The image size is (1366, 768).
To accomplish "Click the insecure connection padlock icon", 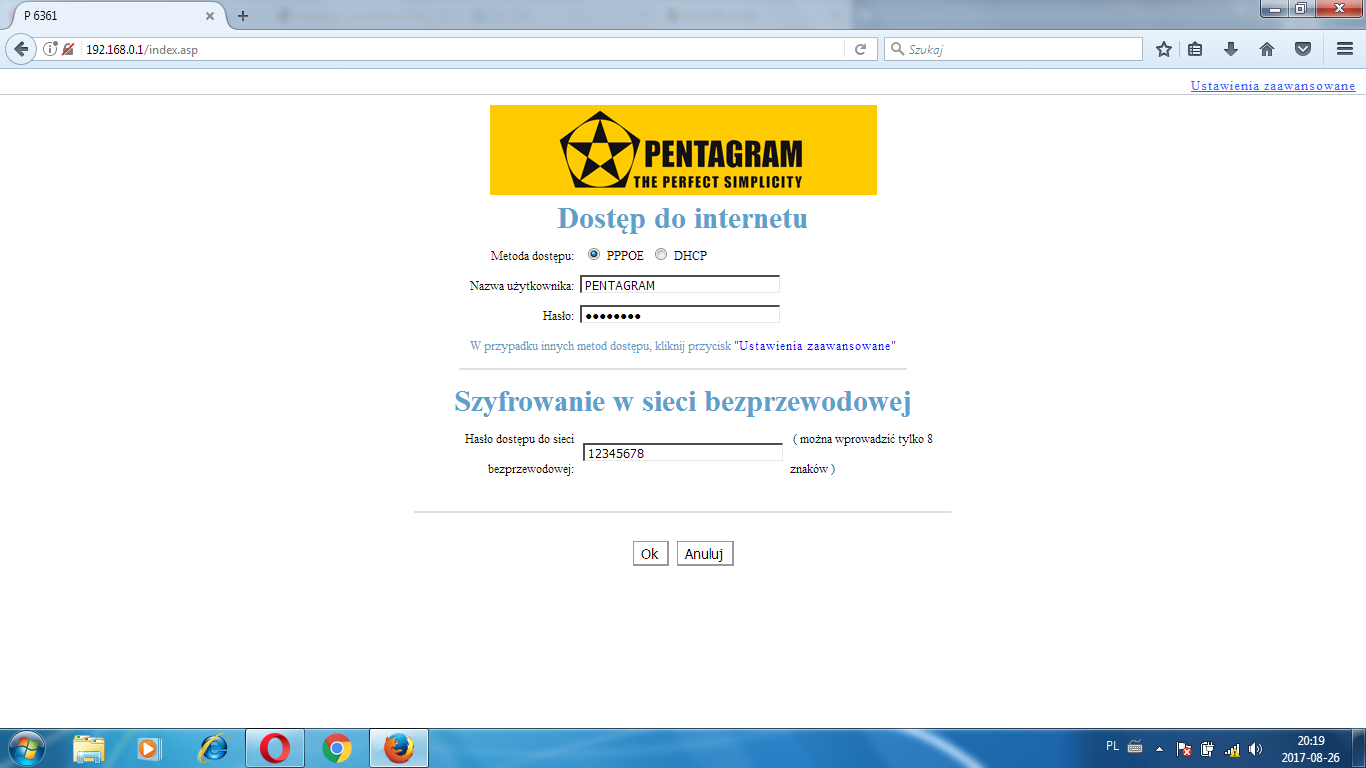I will point(68,49).
